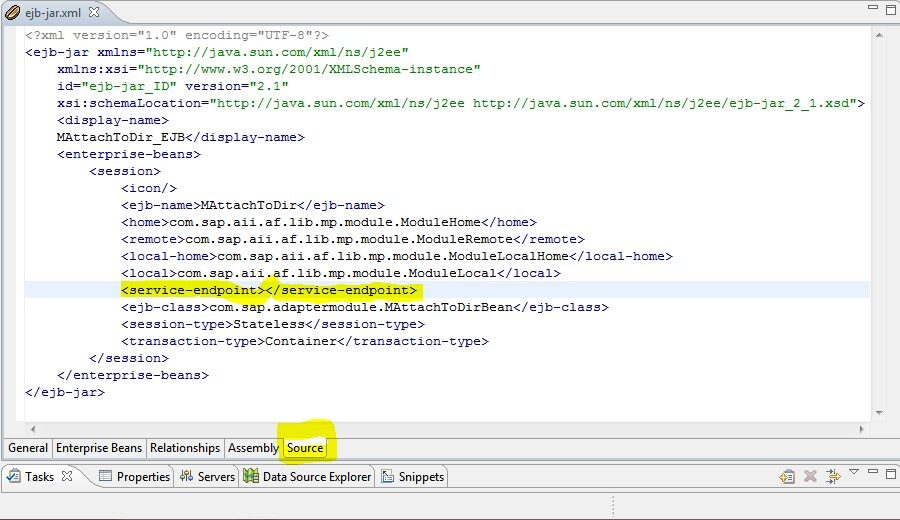Minimize the Tasks view panel
This screenshot has height=520, width=900.
[x=872, y=472]
